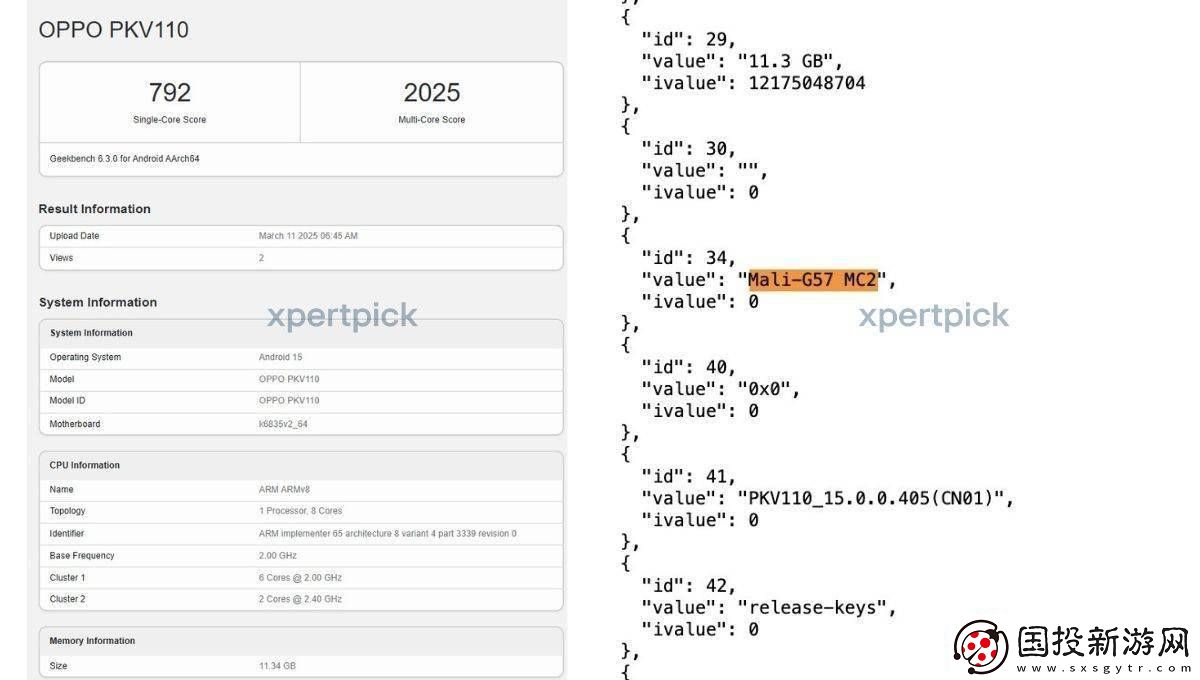Click the Memory Information table header

click(92, 641)
